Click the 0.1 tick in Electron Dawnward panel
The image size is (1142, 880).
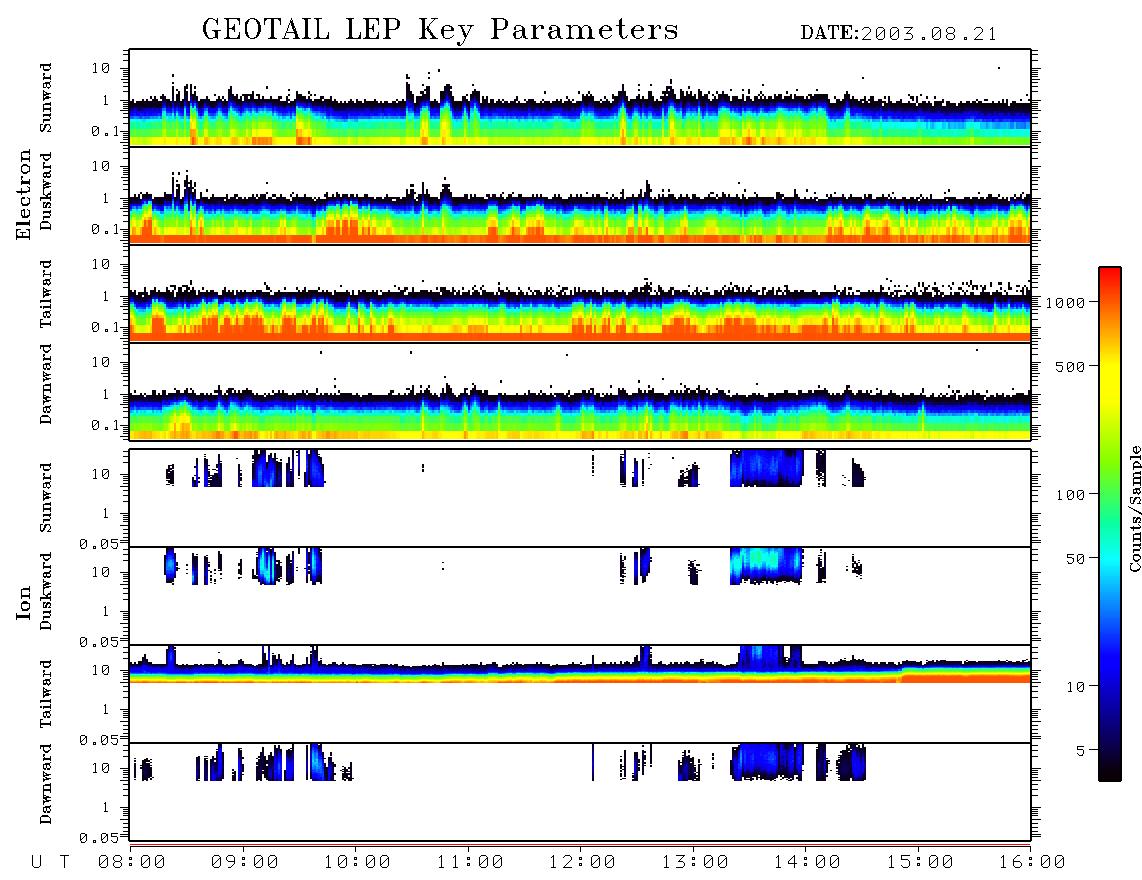tap(105, 425)
